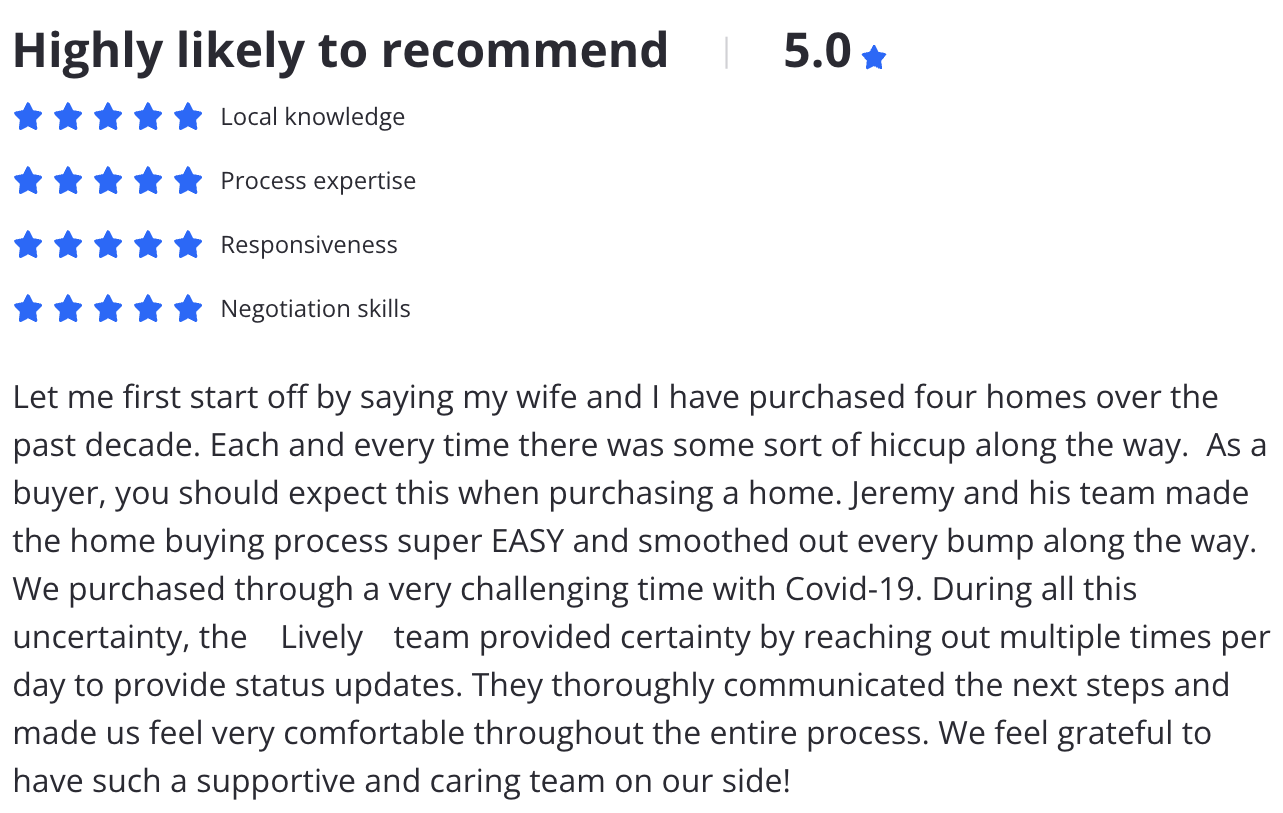1283x813 pixels.
Task: Click the fifth star of Local knowledge
Action: [x=188, y=117]
